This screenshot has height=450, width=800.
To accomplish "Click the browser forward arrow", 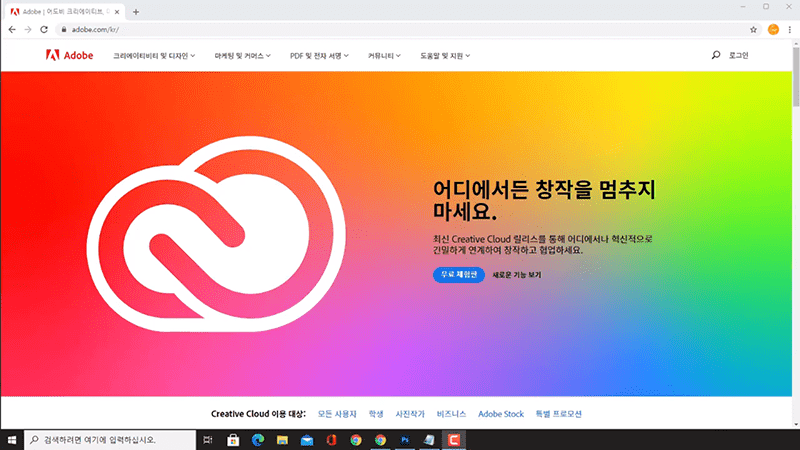I will tap(28, 30).
